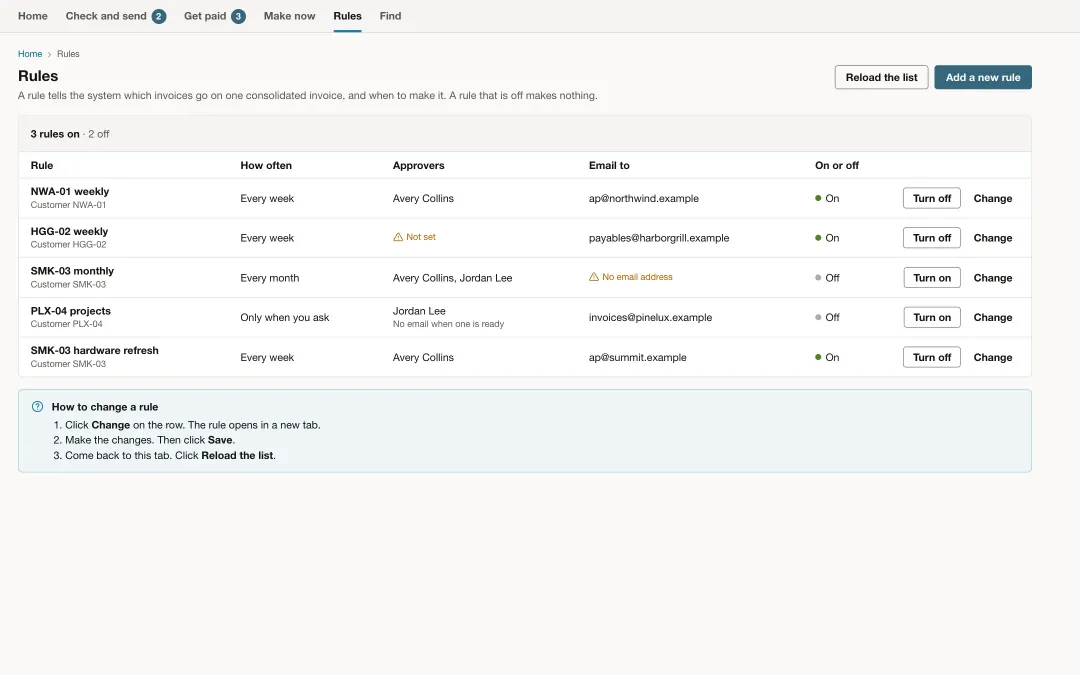The width and height of the screenshot is (1080, 675).
Task: Click the Check and send badge showing 2
Action: click(158, 17)
